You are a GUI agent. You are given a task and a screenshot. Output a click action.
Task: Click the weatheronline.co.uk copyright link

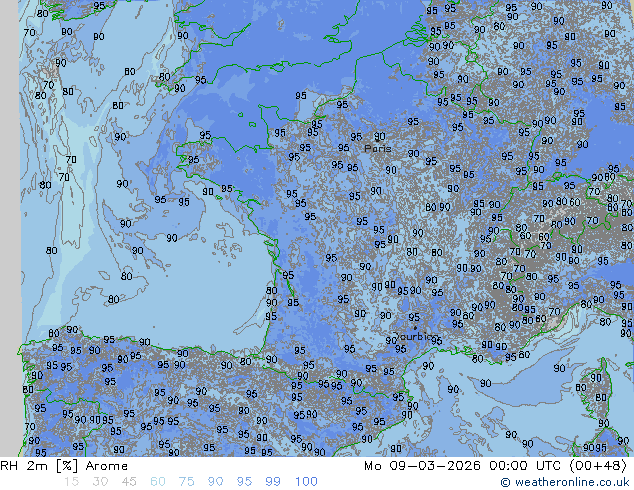pyautogui.click(x=564, y=482)
